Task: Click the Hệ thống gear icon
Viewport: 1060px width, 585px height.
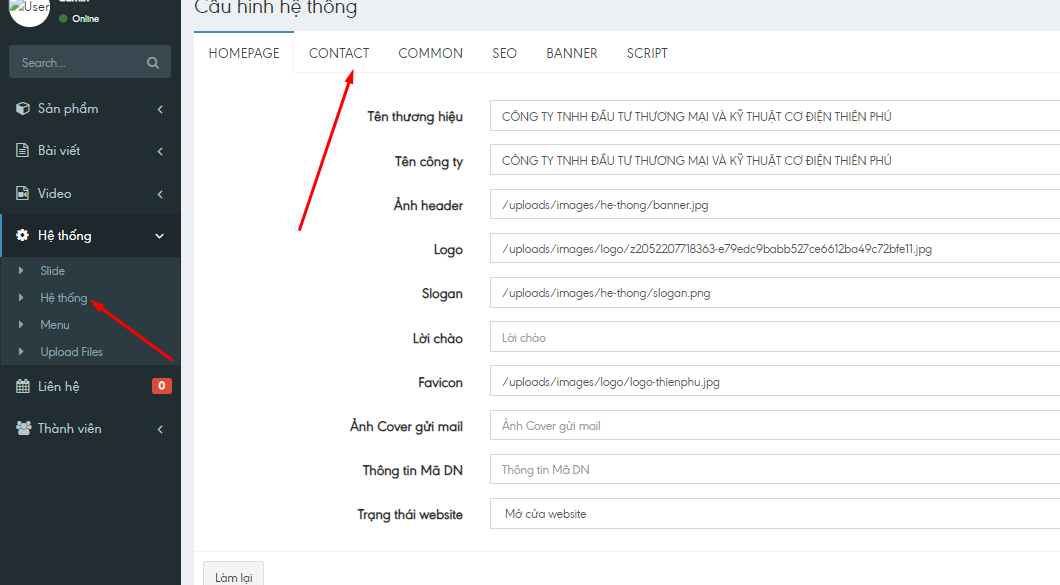Action: [23, 236]
